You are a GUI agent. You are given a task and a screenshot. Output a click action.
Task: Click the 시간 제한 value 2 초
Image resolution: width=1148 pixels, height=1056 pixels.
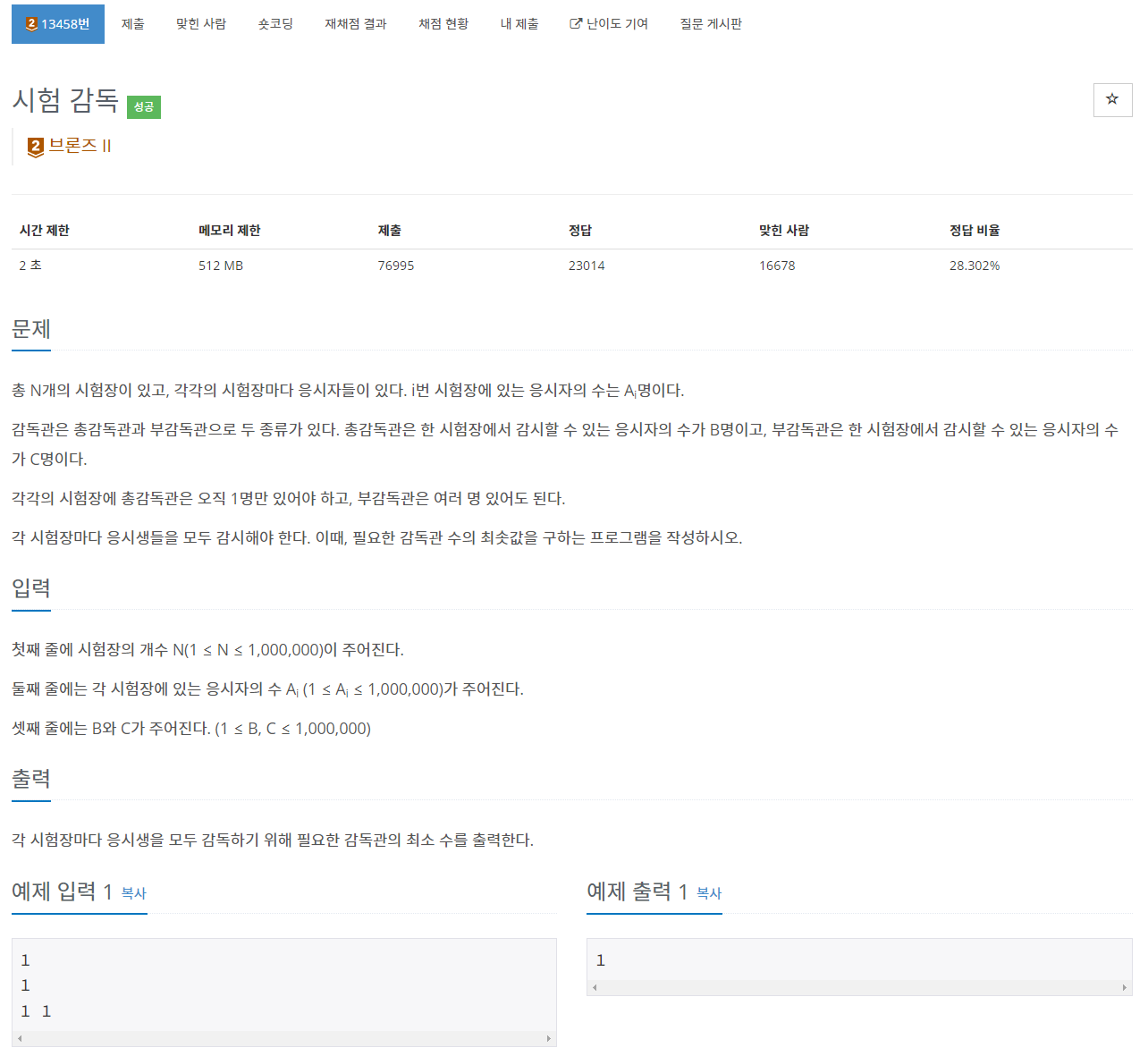coord(30,266)
